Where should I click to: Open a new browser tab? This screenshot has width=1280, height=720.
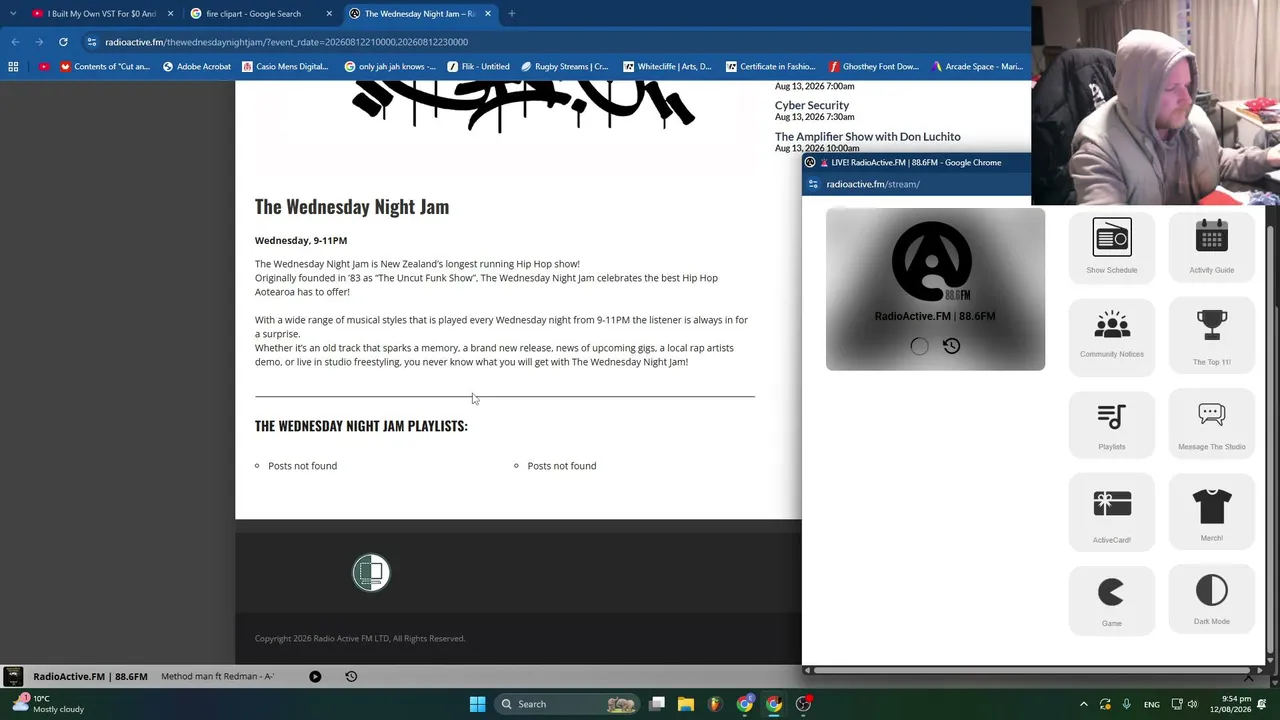pos(511,14)
